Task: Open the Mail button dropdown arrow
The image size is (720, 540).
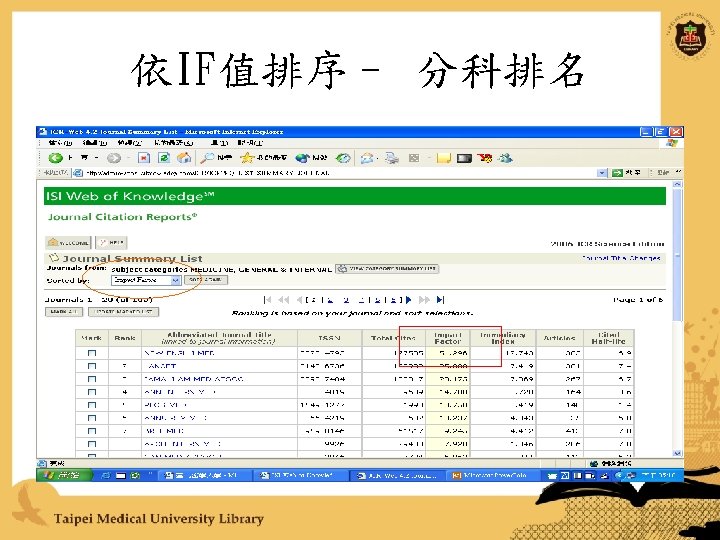Action: point(377,158)
